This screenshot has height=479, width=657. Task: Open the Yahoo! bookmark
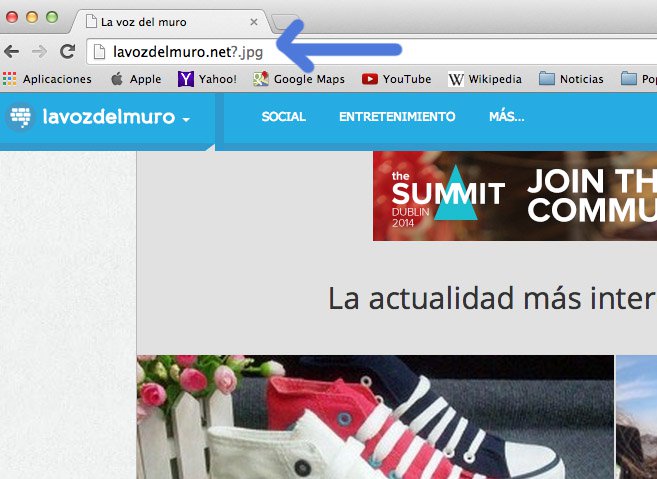click(207, 79)
